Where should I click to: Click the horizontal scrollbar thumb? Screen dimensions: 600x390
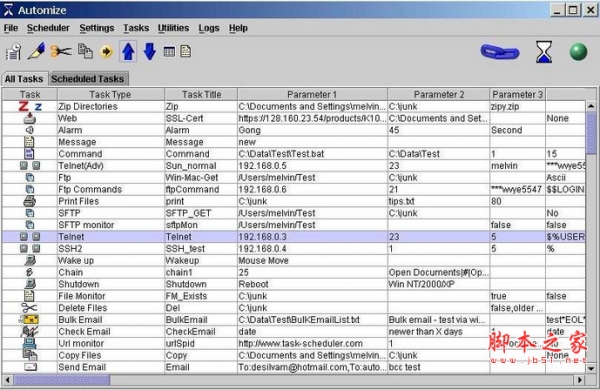[62, 380]
